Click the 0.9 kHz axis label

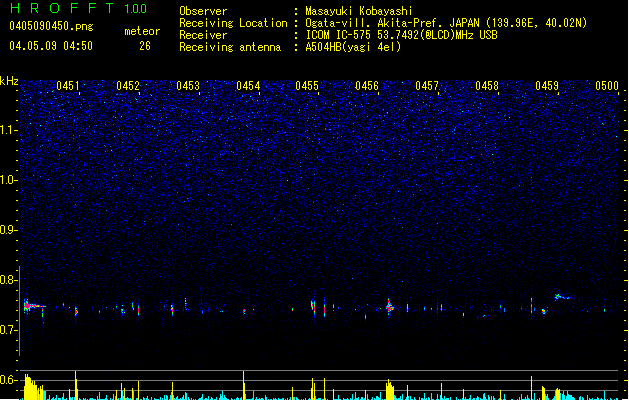click(9, 230)
